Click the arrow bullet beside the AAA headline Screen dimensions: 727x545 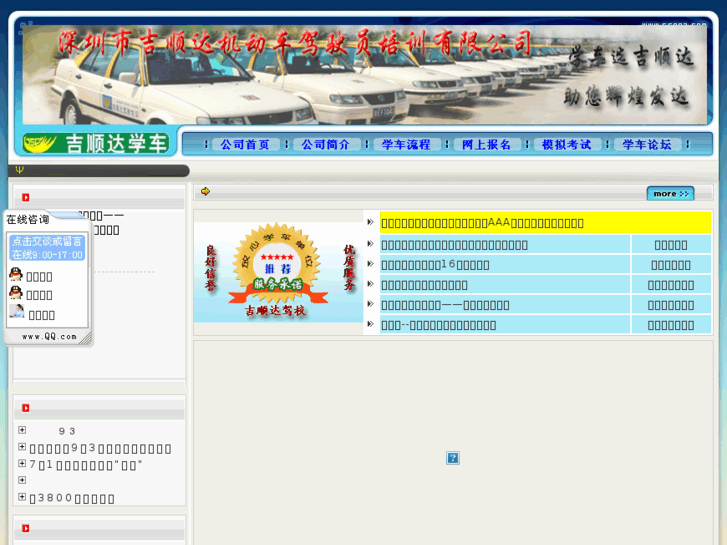pos(370,222)
